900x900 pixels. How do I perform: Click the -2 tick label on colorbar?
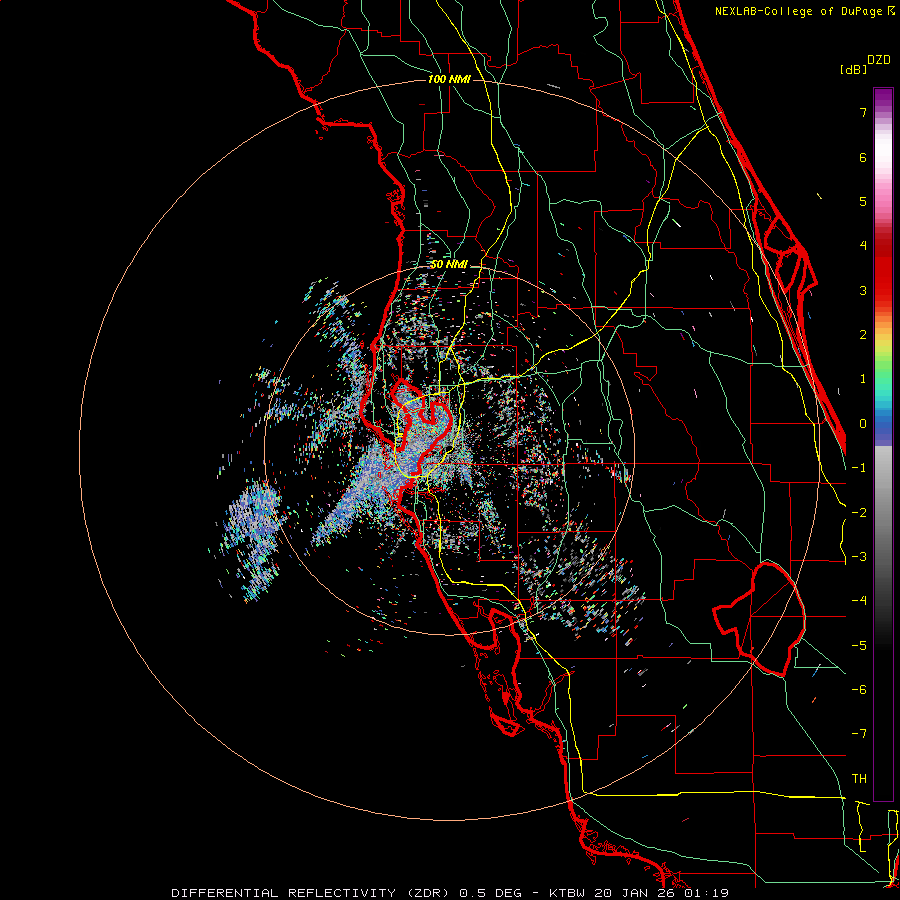(859, 513)
